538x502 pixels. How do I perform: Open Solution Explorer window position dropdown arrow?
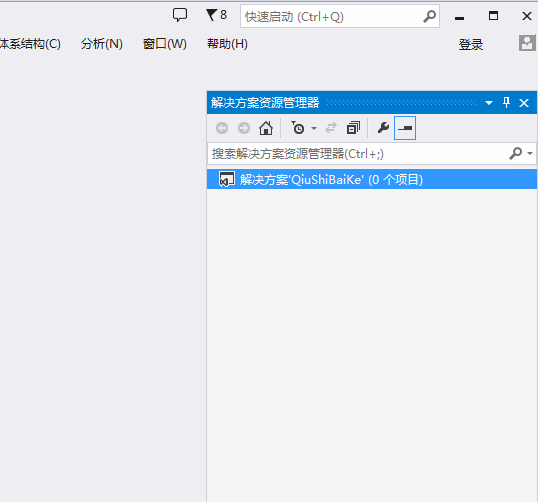point(489,103)
